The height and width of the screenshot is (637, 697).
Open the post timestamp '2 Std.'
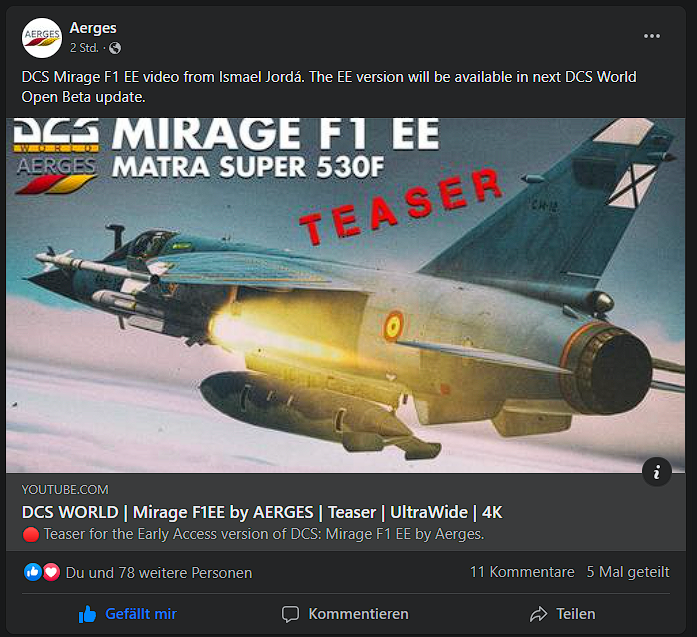(x=84, y=48)
